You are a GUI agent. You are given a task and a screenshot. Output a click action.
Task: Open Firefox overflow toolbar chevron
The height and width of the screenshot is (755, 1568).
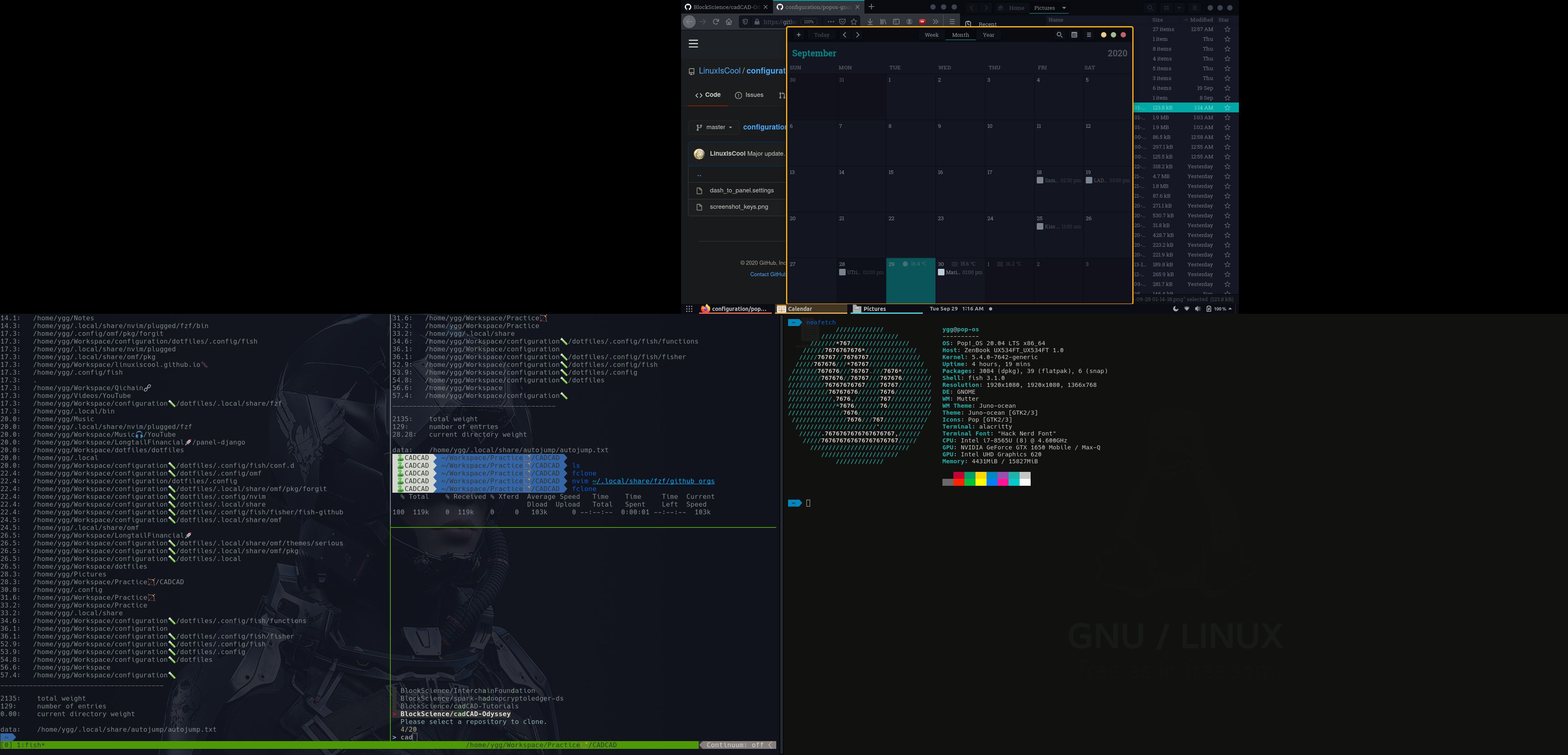tap(935, 22)
